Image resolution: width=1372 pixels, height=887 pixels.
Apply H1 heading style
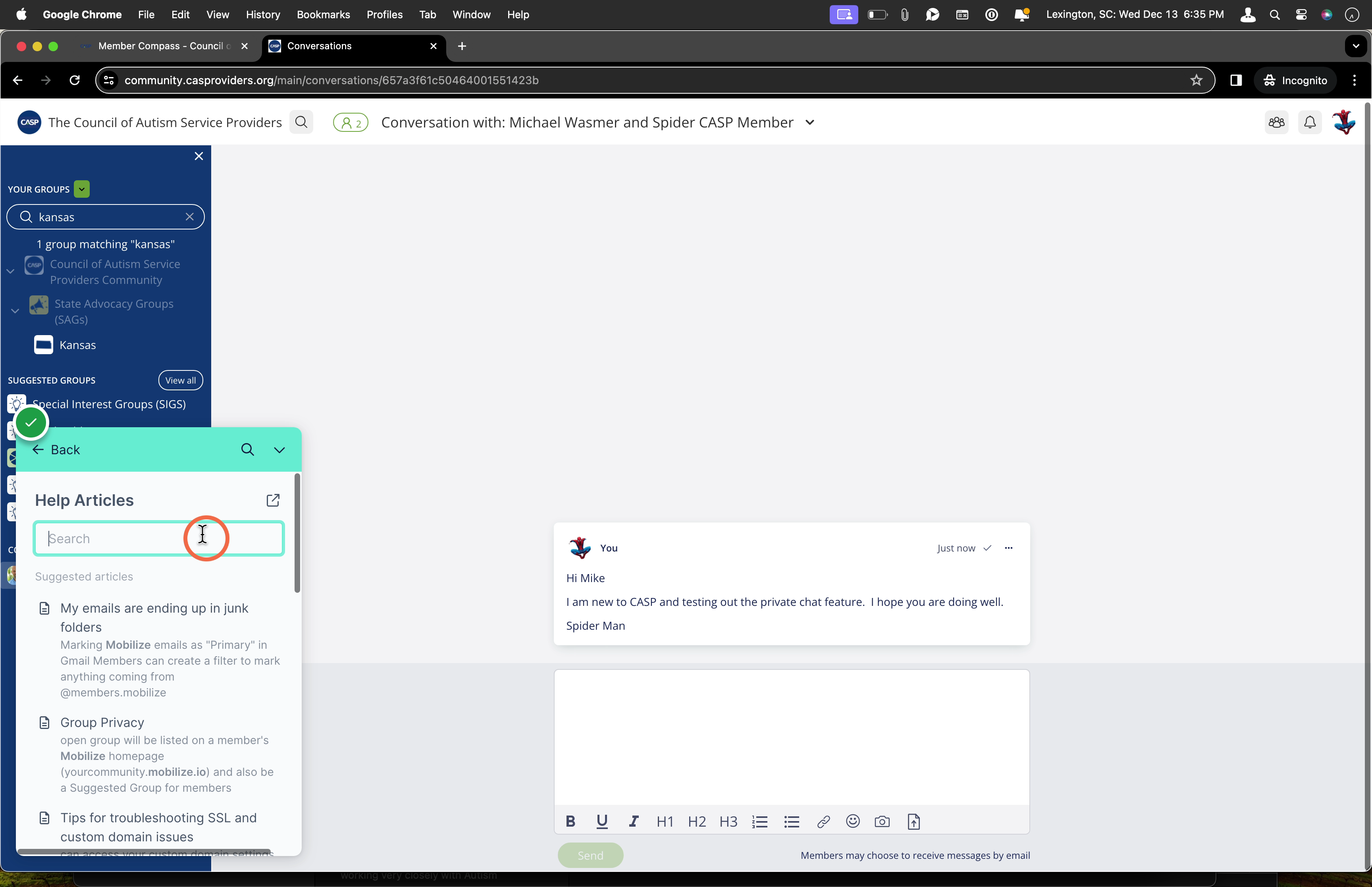tap(665, 821)
